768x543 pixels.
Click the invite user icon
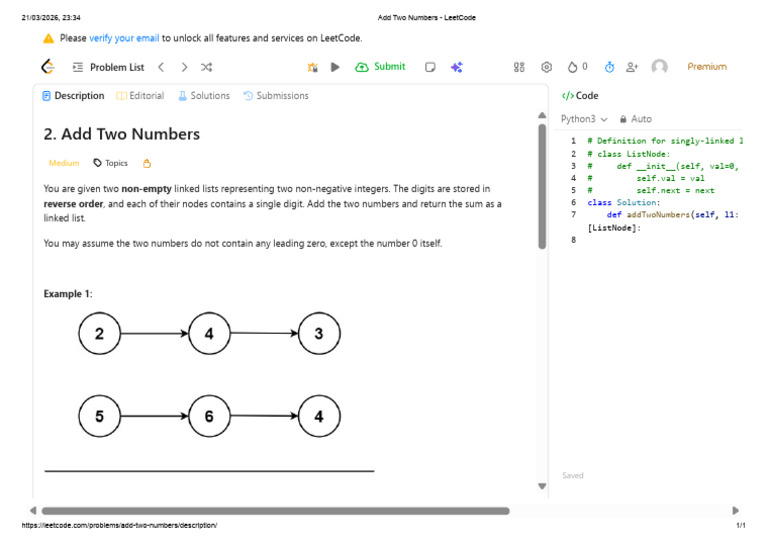coord(632,67)
